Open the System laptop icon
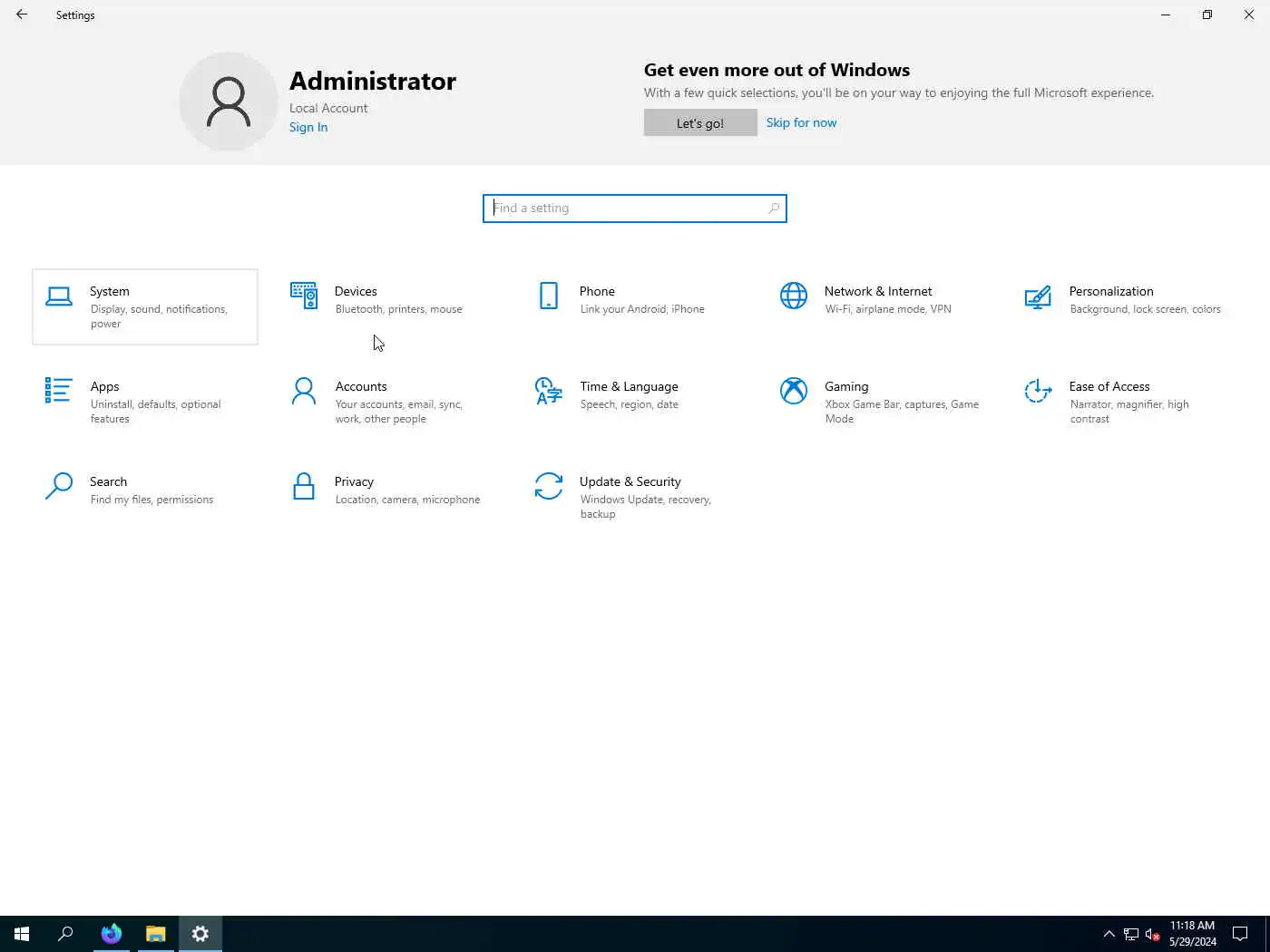This screenshot has width=1270, height=952. pyautogui.click(x=59, y=296)
